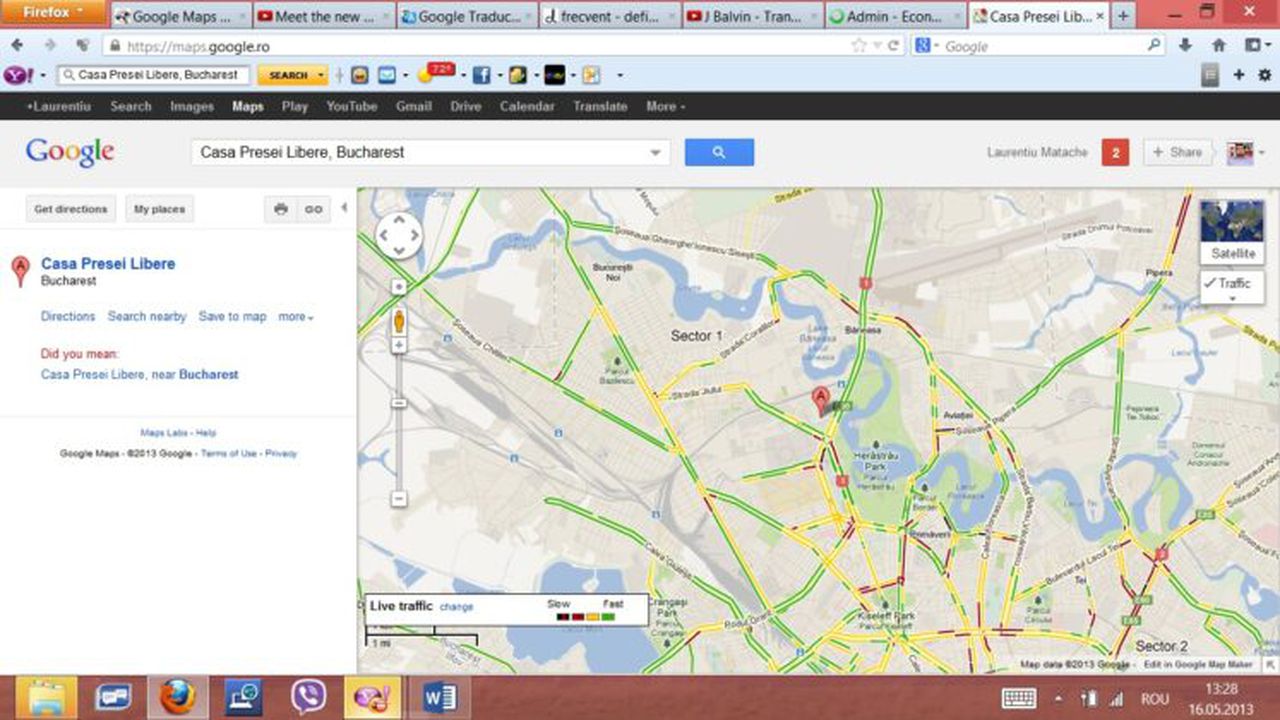Click Get directions button
This screenshot has width=1280, height=720.
(x=71, y=209)
